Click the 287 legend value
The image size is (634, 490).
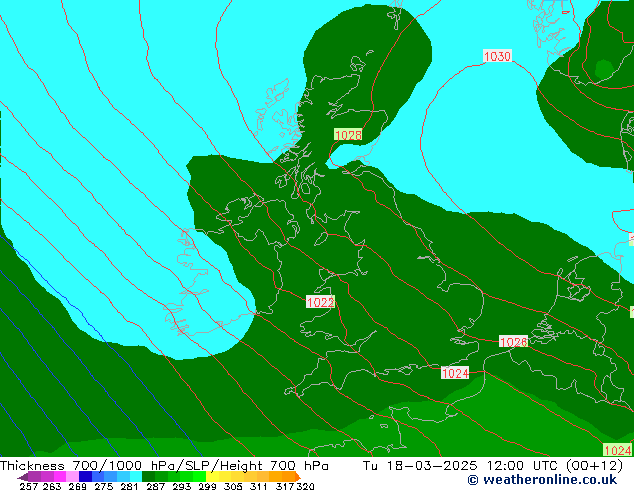coord(156,486)
